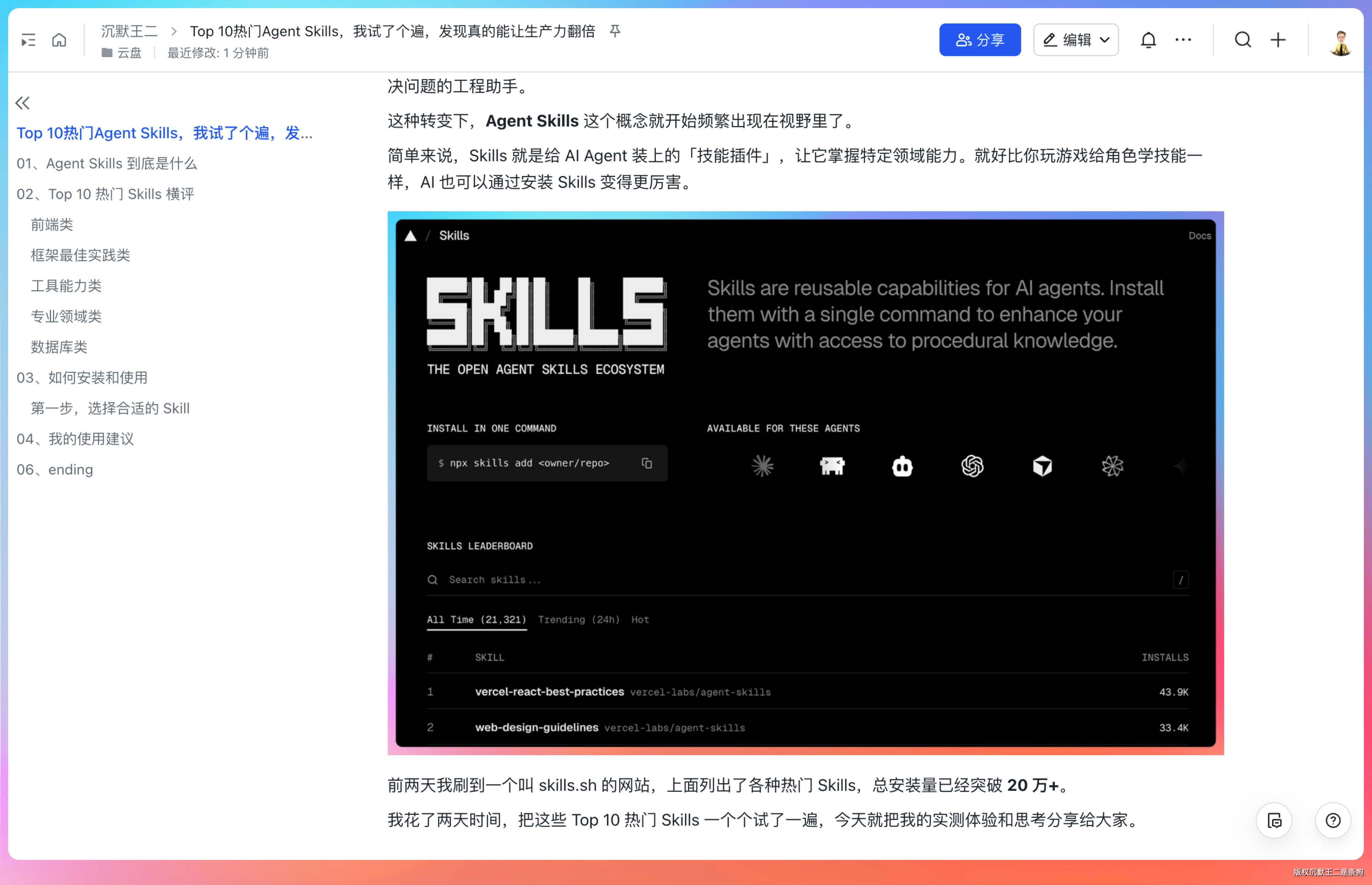Click the help question mark button

click(x=1333, y=820)
